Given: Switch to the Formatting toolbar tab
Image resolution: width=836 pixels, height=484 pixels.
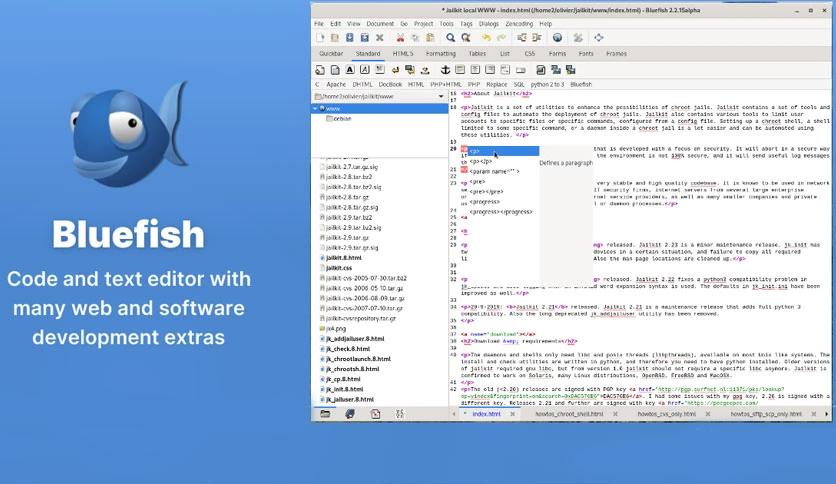Looking at the screenshot, I should [440, 54].
